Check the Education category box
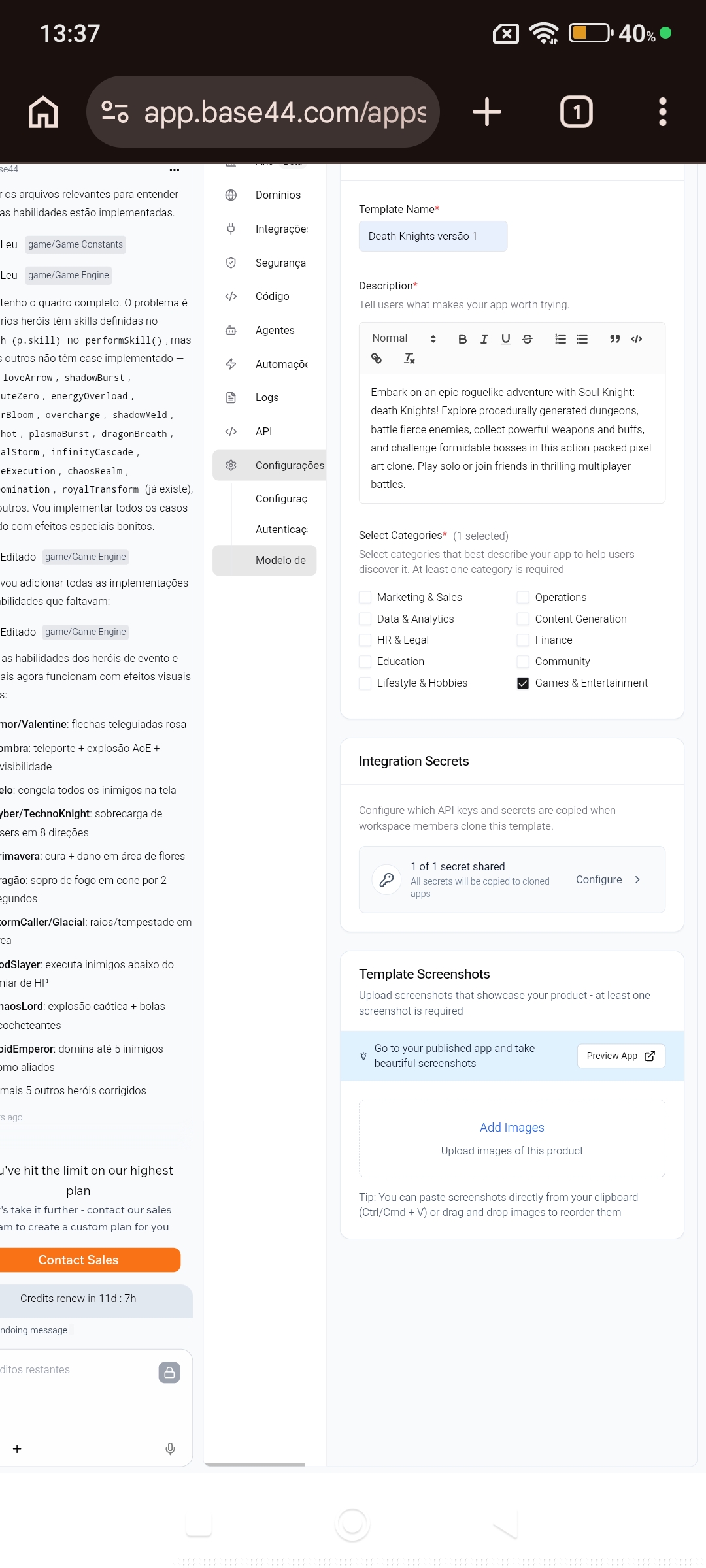 tap(365, 661)
